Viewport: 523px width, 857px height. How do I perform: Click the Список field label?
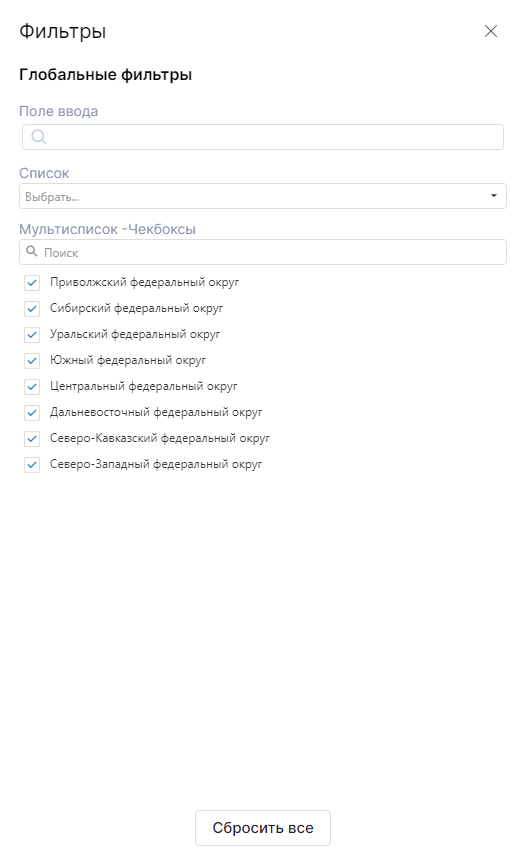pyautogui.click(x=44, y=173)
